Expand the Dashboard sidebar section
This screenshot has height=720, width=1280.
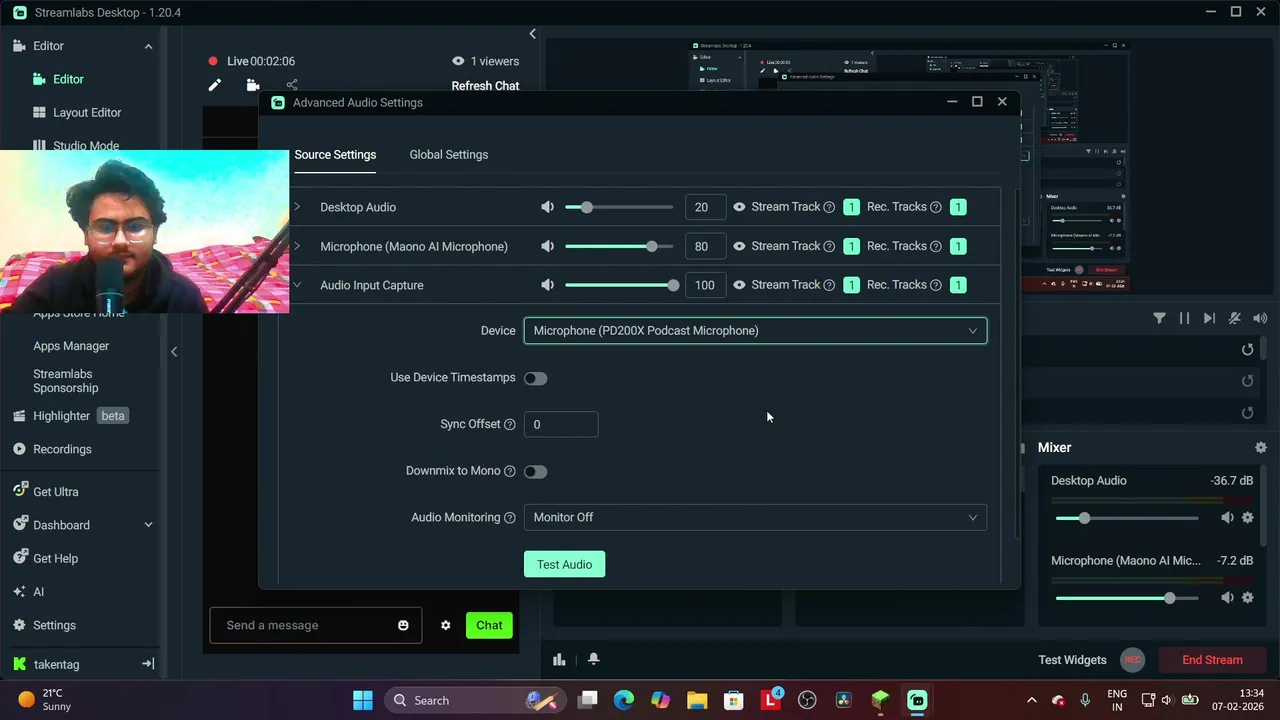(x=148, y=525)
